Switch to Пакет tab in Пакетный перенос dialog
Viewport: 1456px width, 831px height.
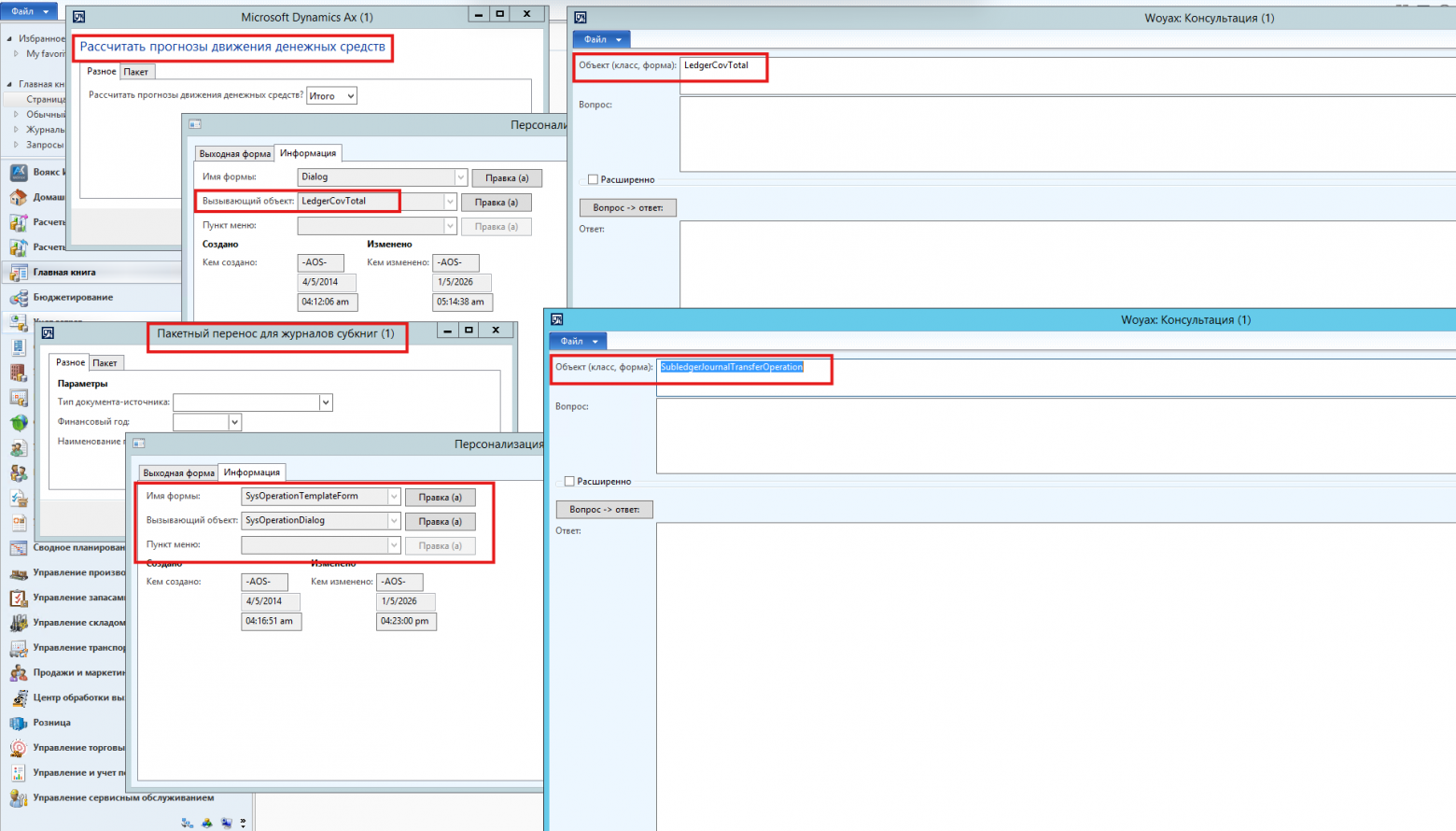pyautogui.click(x=105, y=362)
